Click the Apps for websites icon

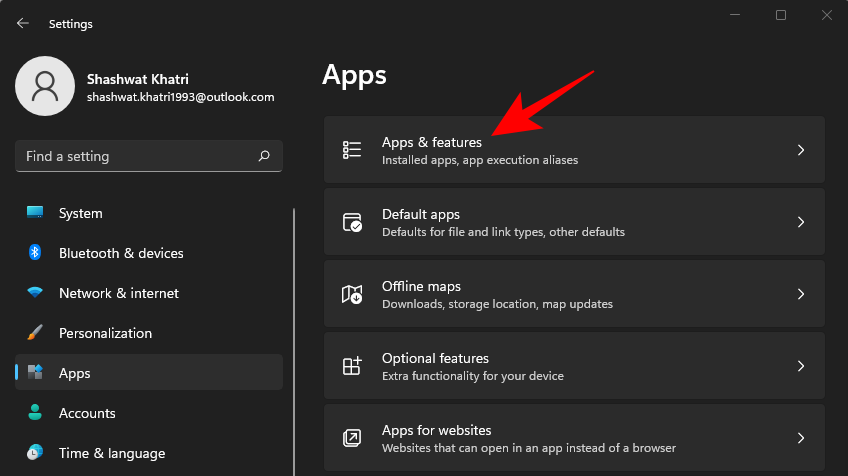(352, 438)
